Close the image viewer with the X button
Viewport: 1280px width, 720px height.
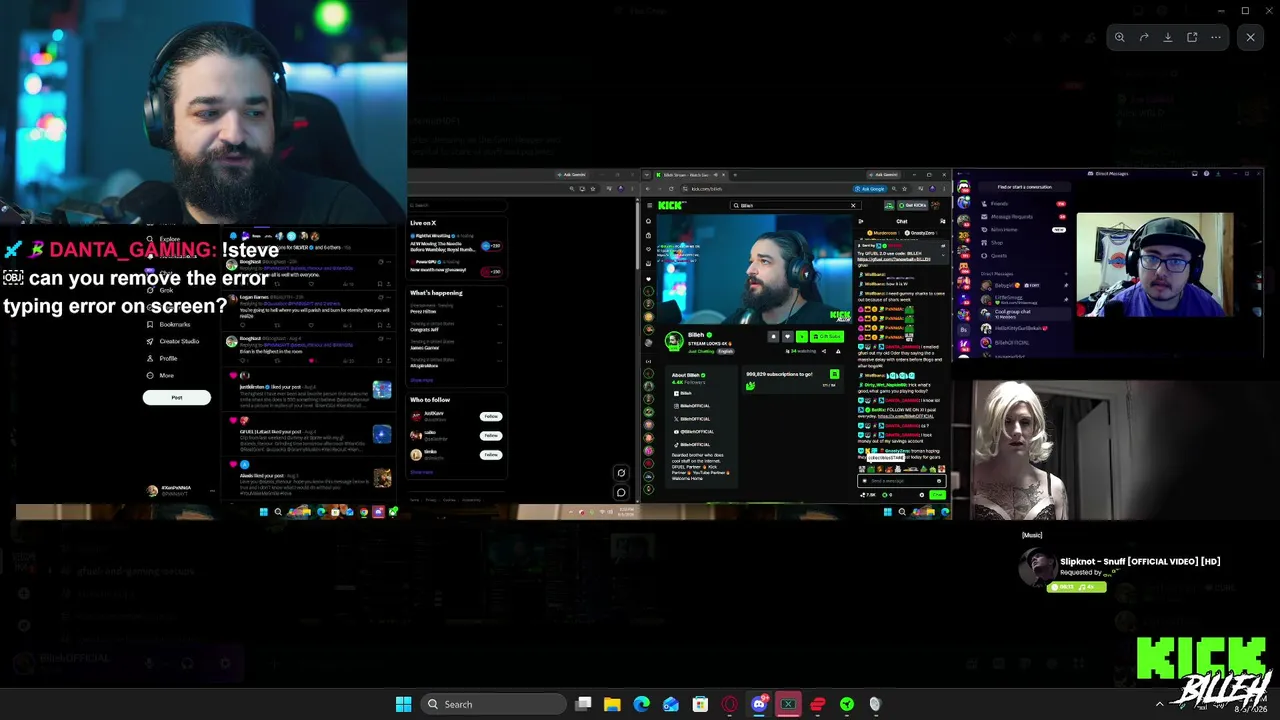click(1250, 38)
